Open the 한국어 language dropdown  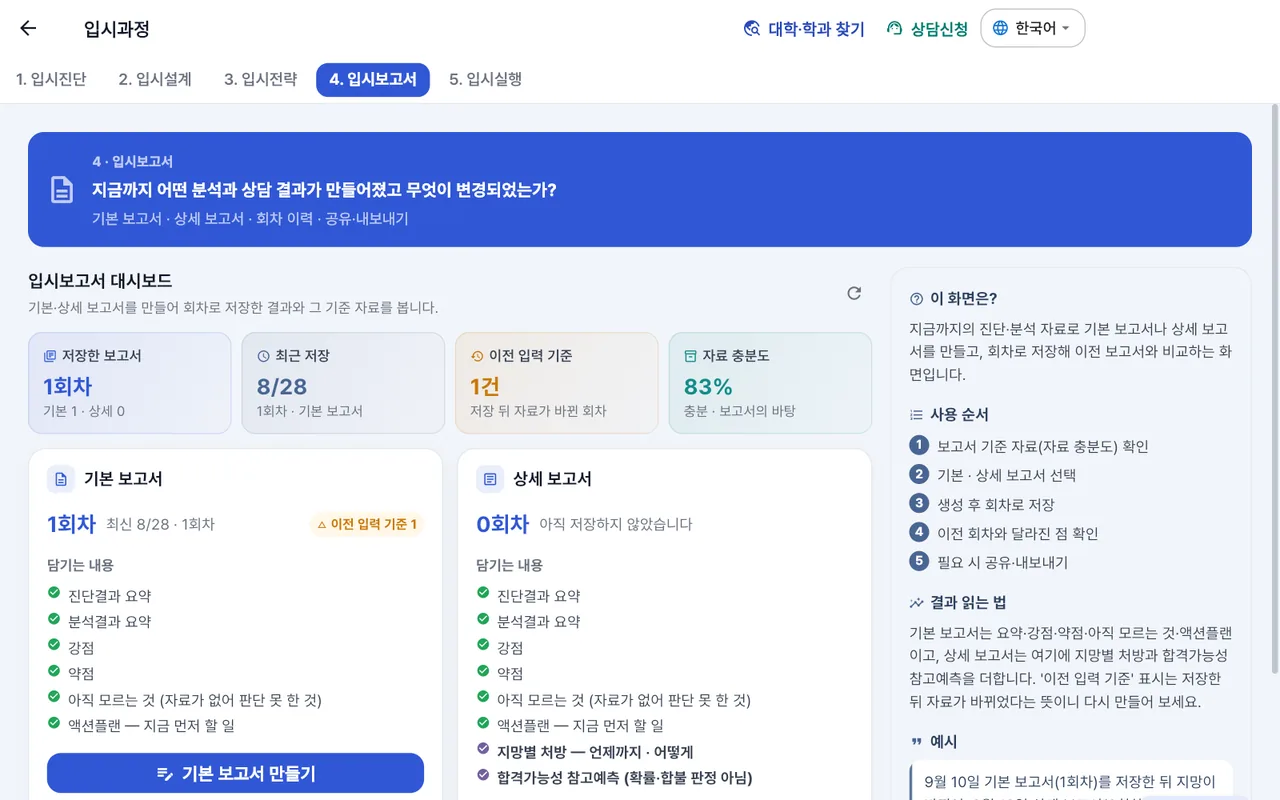(x=1033, y=28)
